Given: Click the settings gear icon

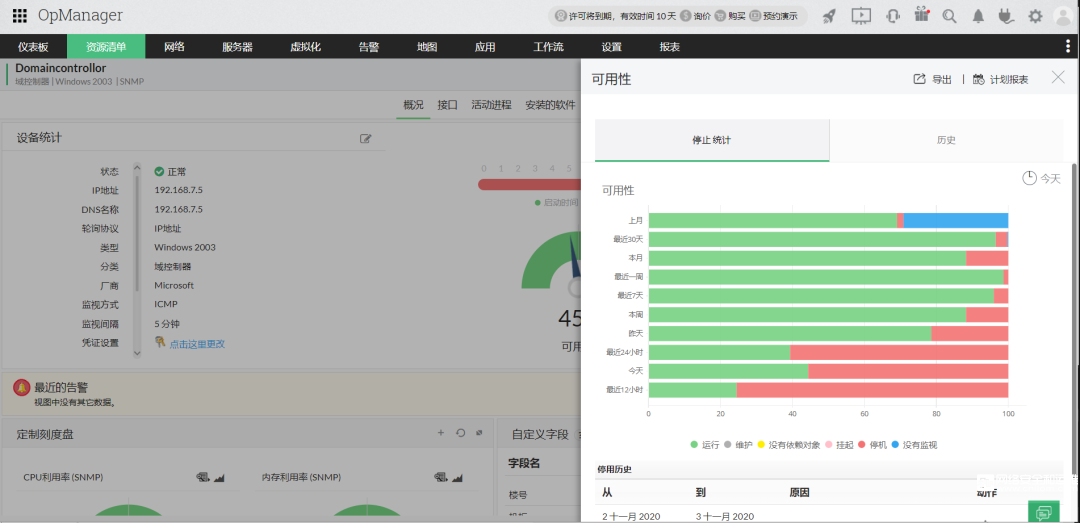Looking at the screenshot, I should click(x=1035, y=16).
